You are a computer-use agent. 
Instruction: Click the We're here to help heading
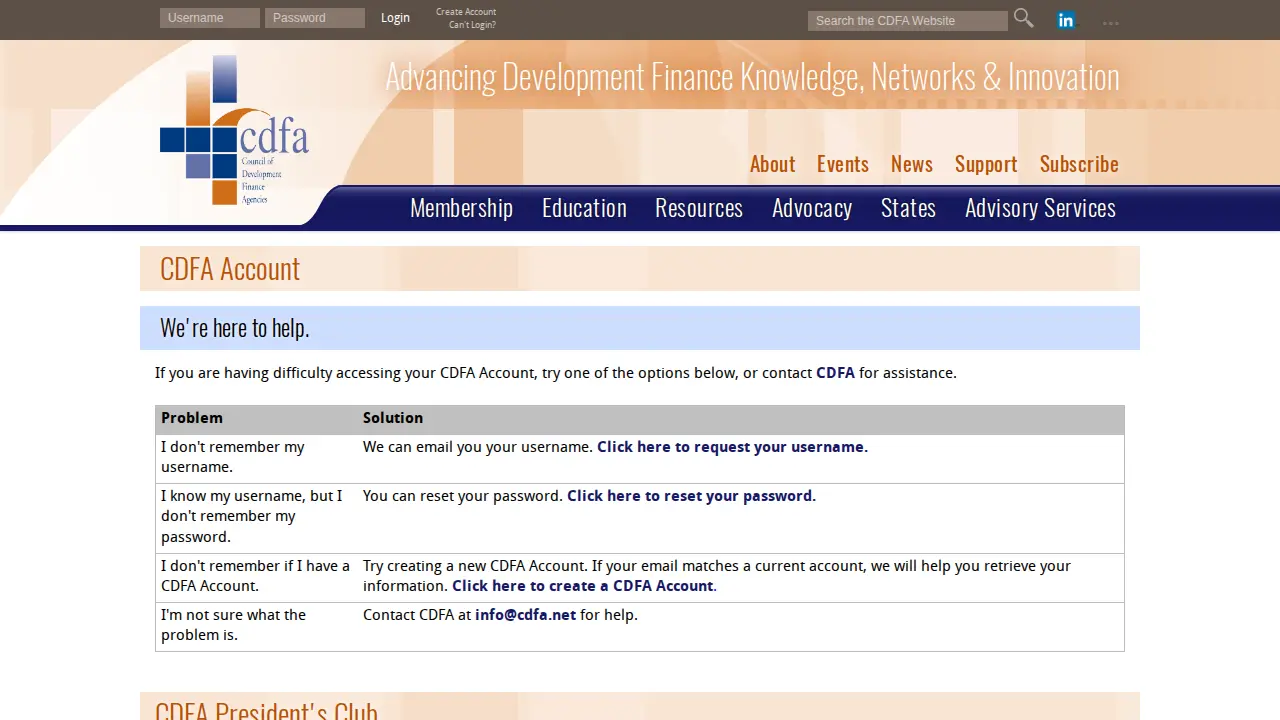[x=235, y=328]
